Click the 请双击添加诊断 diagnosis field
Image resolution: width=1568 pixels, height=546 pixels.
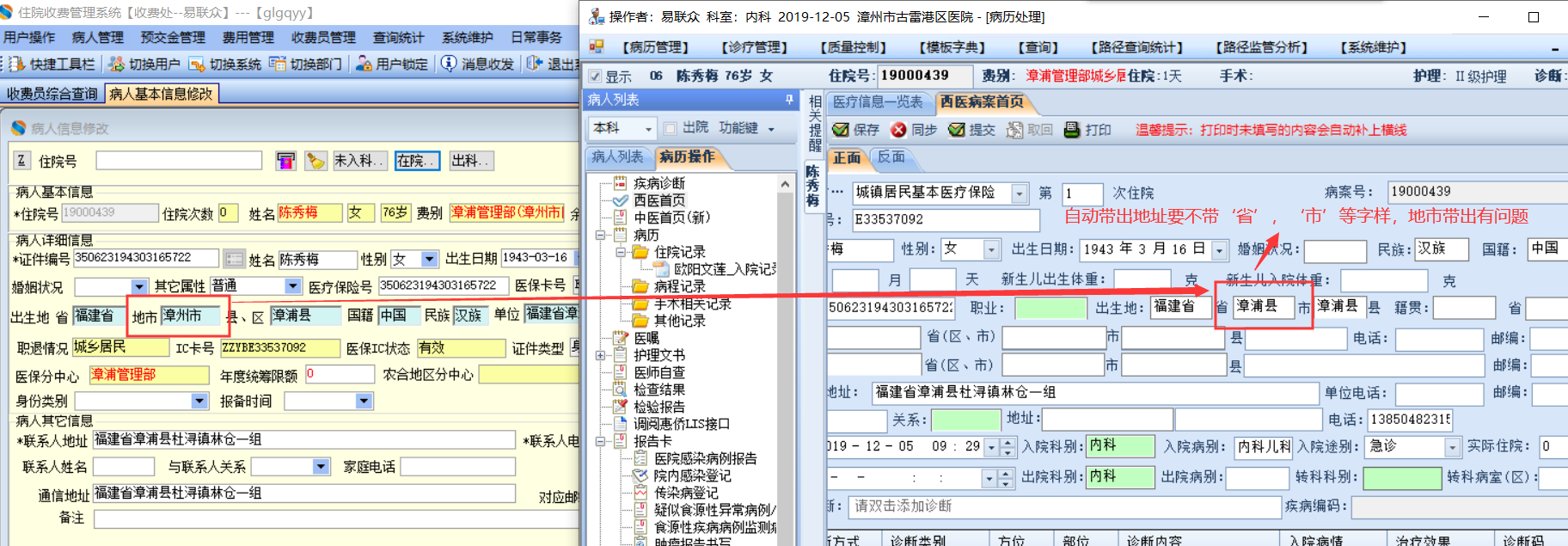point(1064,506)
